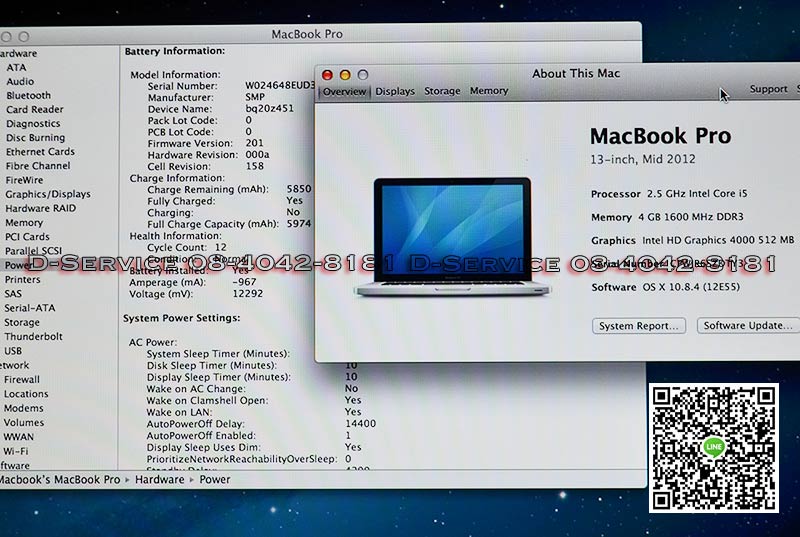Close the About This Mac window
The image size is (800, 537).
click(x=327, y=75)
